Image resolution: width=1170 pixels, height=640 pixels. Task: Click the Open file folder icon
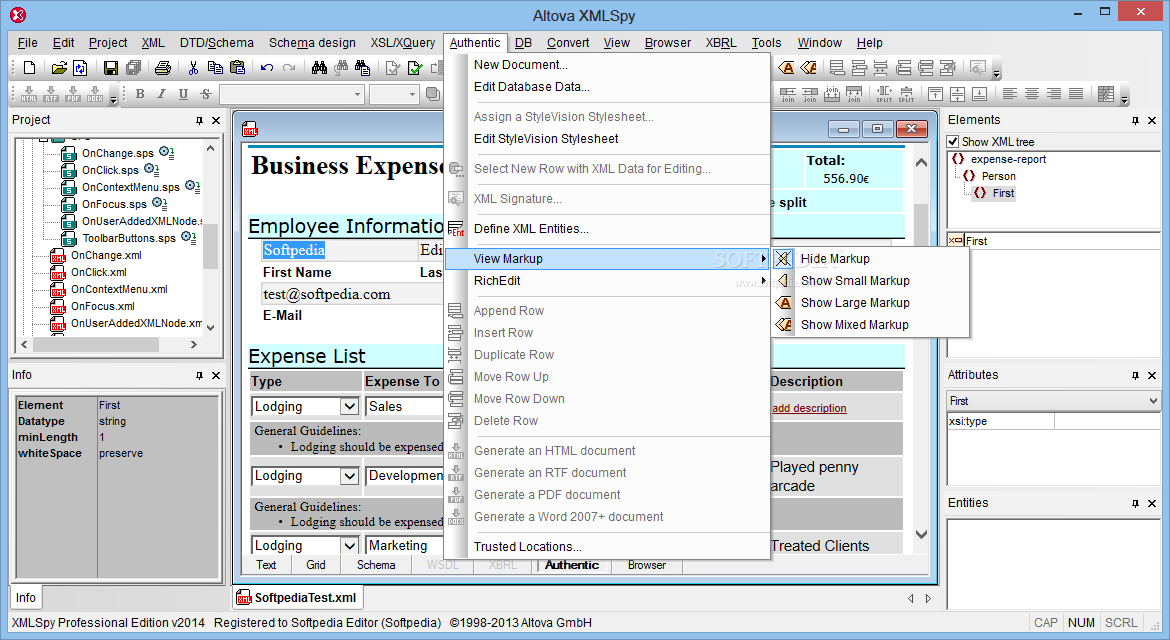[59, 68]
